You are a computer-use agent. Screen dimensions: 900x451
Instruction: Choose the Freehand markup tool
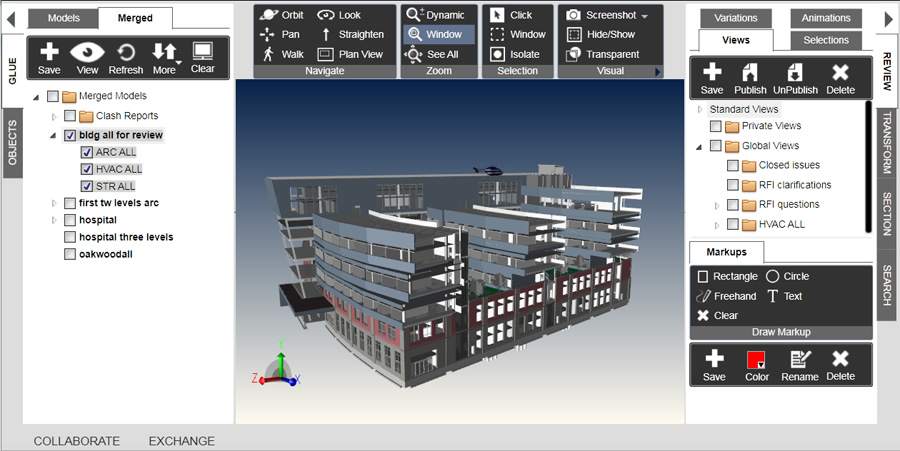[x=727, y=296]
